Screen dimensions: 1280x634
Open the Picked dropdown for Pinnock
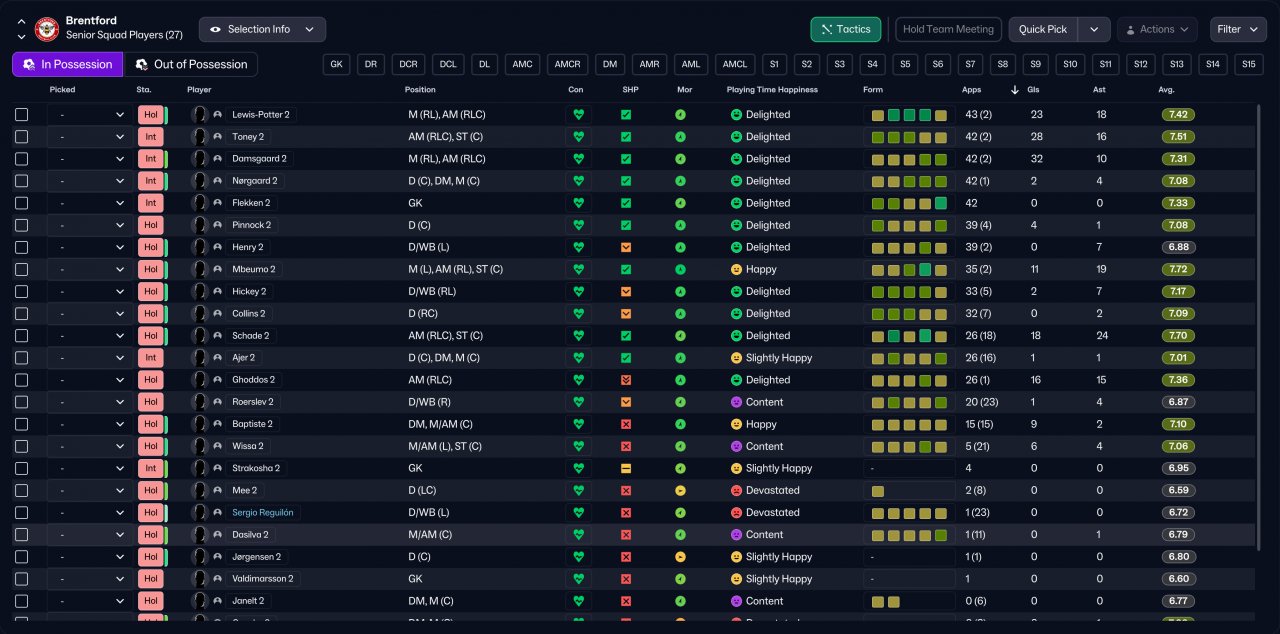90,225
